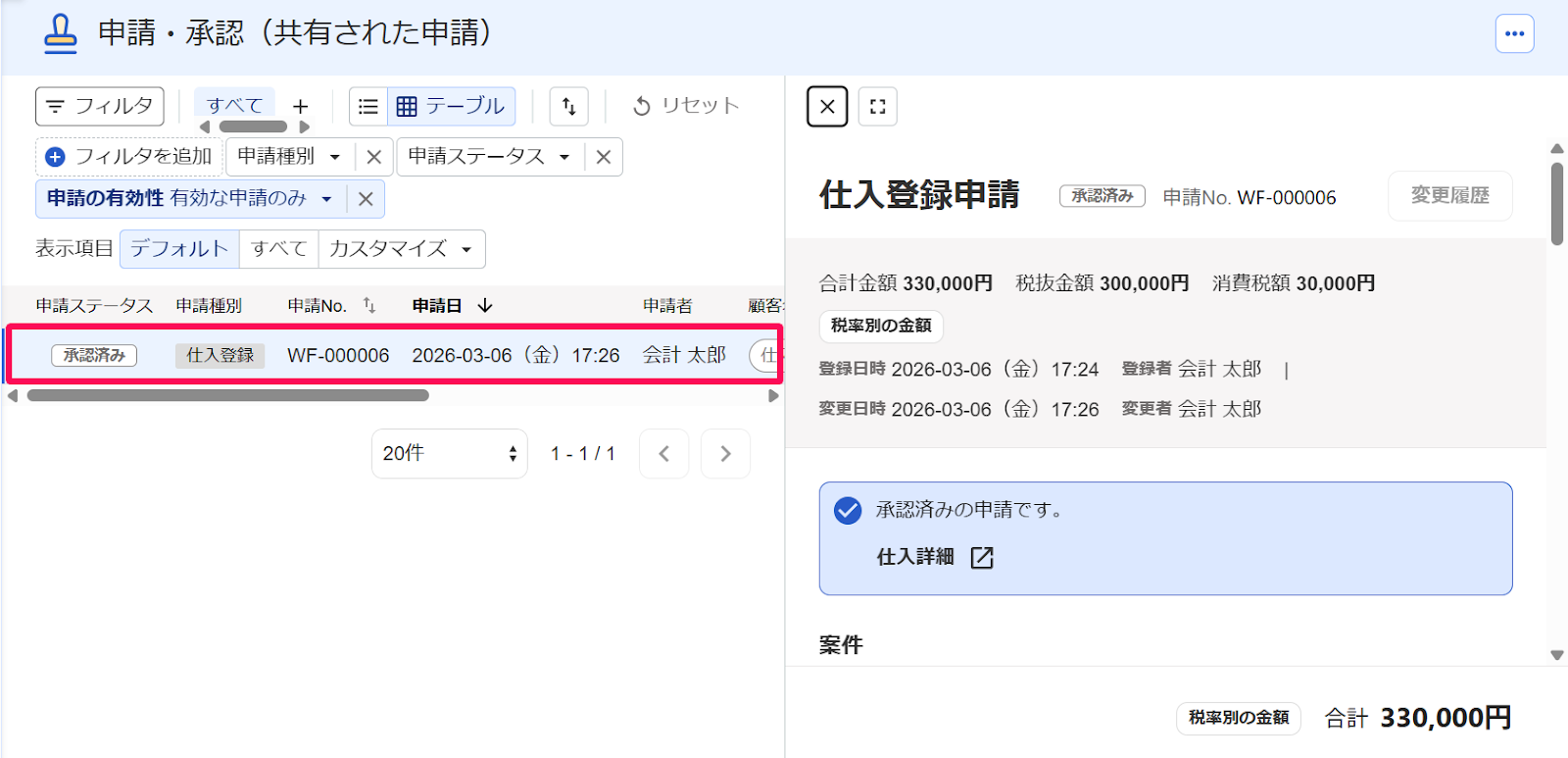Viewport: 1568px width, 758px height.
Task: Remove the 申請の有効性 filter
Action: point(366,199)
